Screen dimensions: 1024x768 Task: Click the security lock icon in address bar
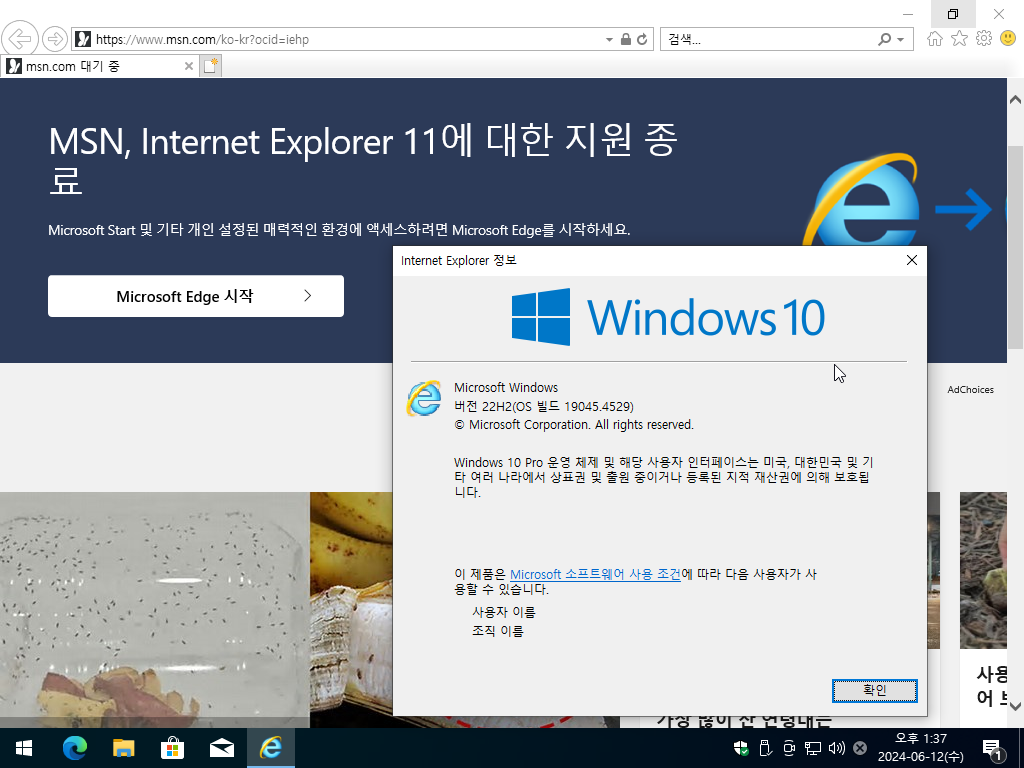point(626,39)
